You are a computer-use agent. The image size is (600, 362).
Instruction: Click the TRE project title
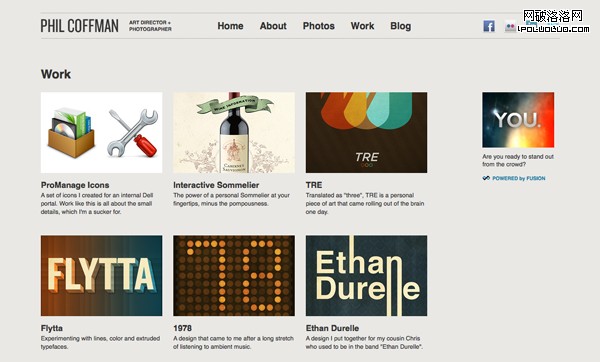314,185
